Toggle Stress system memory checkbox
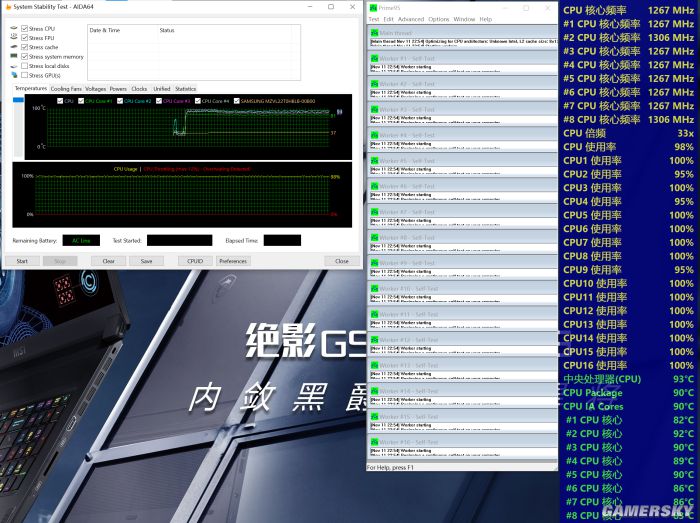Image resolution: width=700 pixels, height=523 pixels. (x=25, y=57)
